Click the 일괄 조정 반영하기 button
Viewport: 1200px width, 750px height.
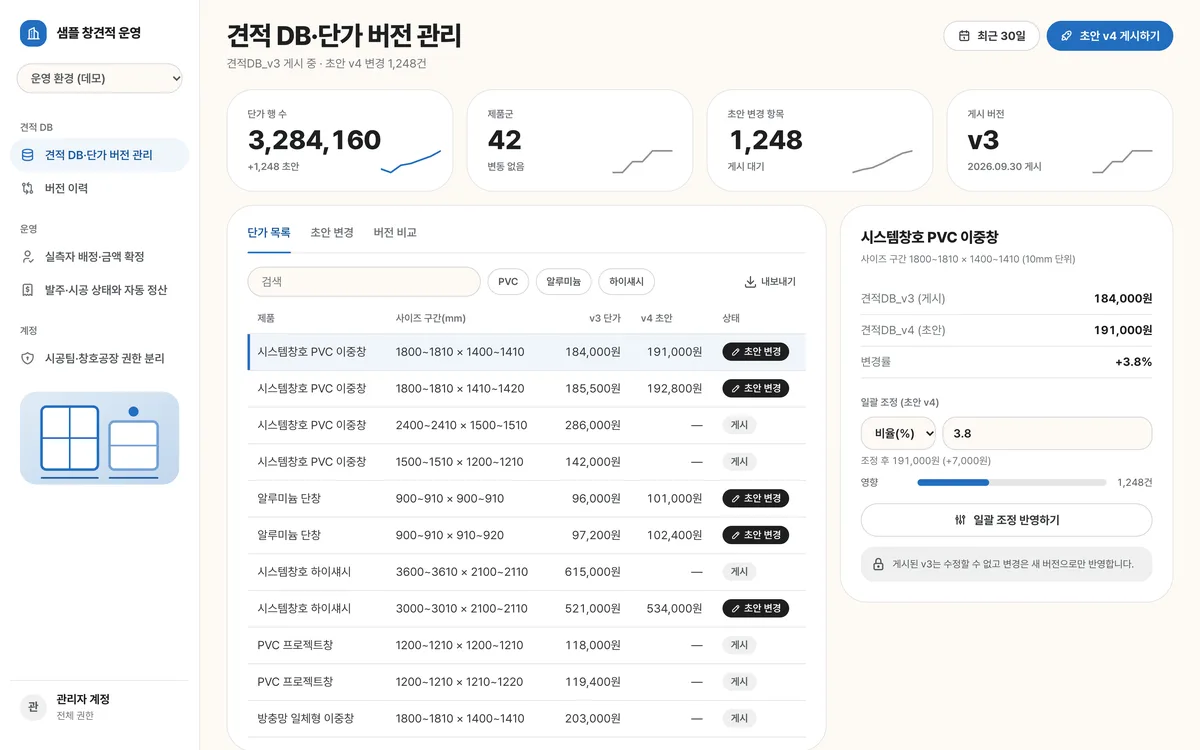pyautogui.click(x=1006, y=520)
